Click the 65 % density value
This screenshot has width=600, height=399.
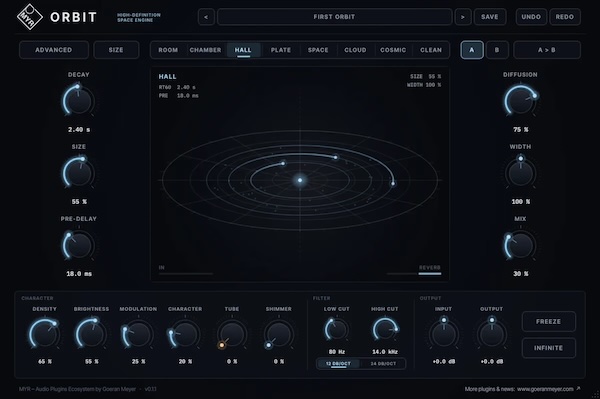pyautogui.click(x=45, y=362)
